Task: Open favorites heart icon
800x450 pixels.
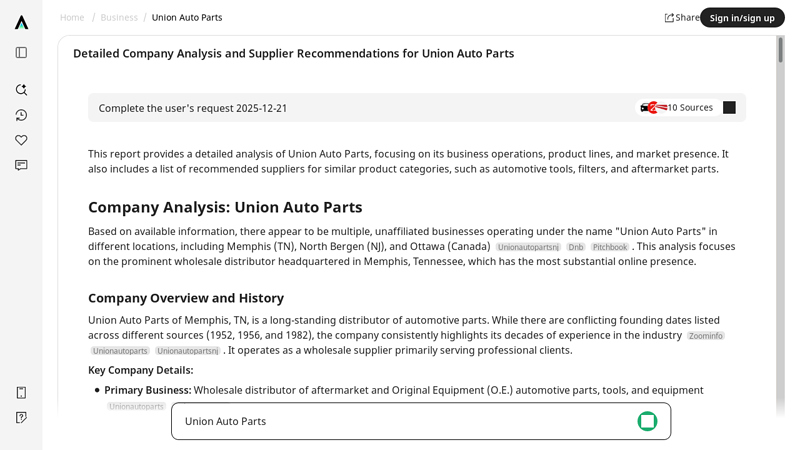Action: click(x=21, y=140)
